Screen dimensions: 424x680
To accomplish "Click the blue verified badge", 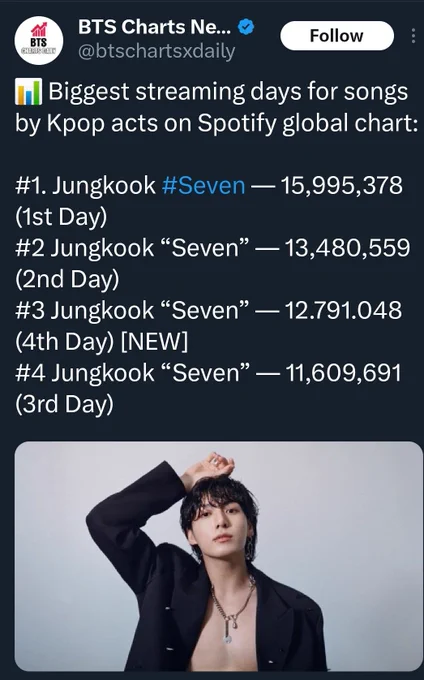I will click(246, 27).
